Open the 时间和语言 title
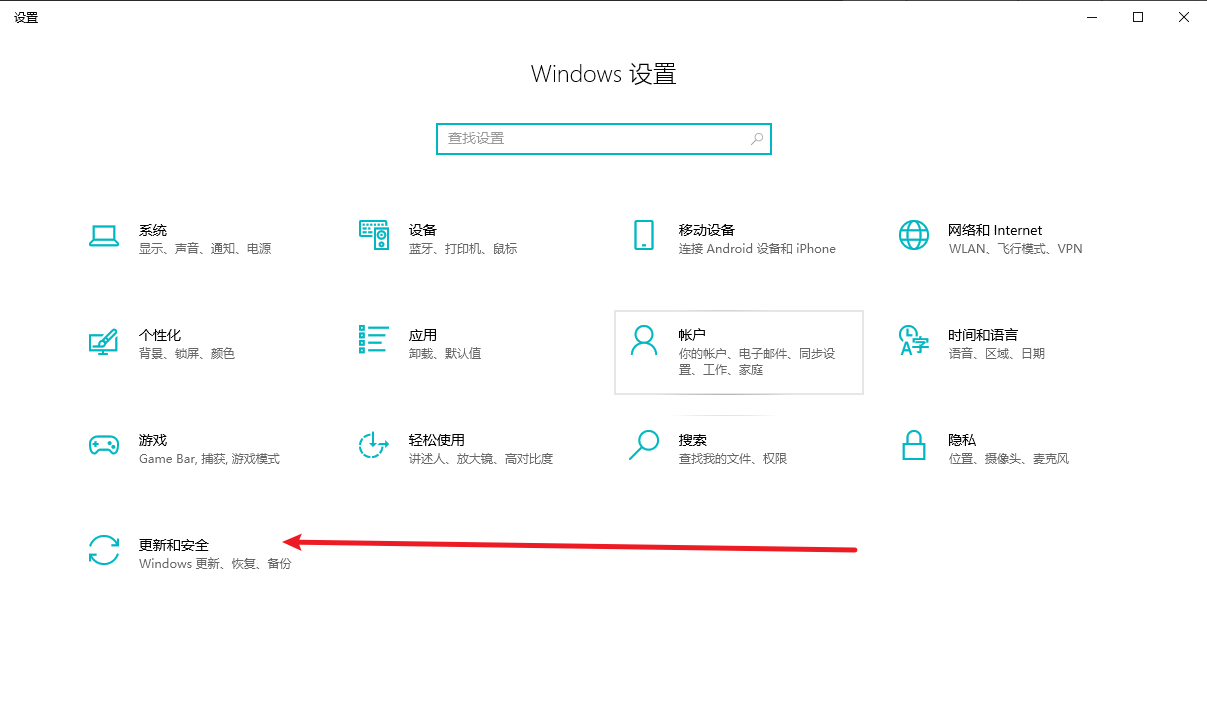Screen dimensions: 1207x707 tap(983, 335)
